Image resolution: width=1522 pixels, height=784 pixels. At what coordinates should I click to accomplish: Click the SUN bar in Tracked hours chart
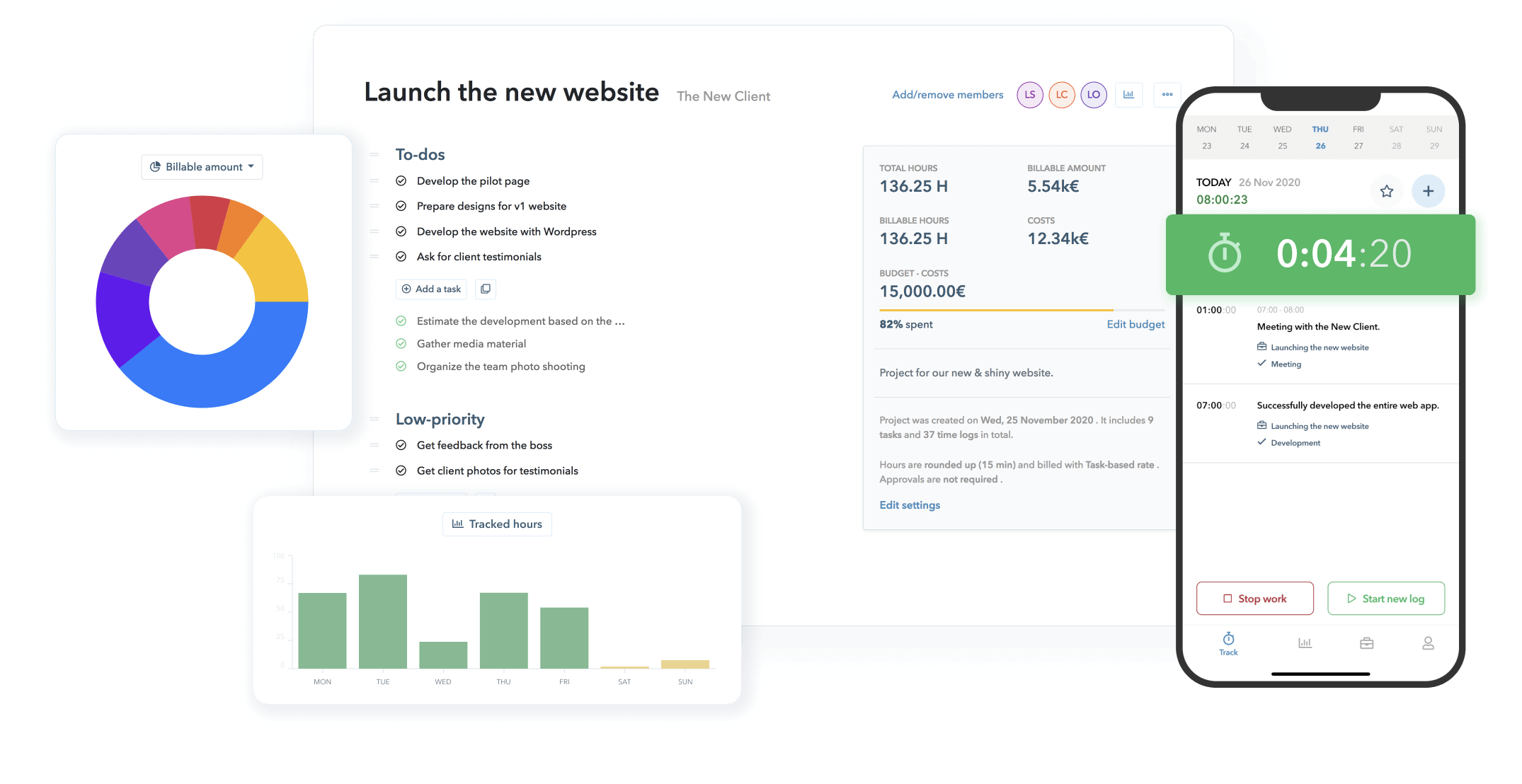(x=685, y=664)
